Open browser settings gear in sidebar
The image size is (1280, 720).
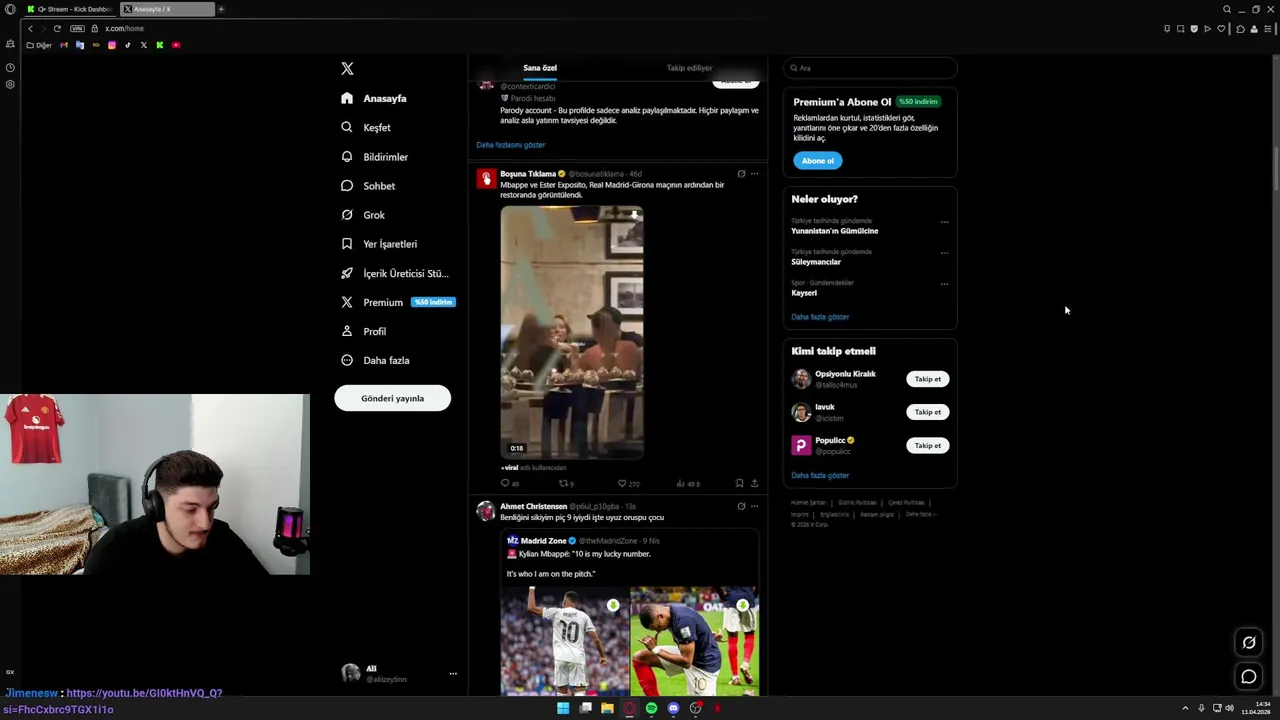pos(10,84)
